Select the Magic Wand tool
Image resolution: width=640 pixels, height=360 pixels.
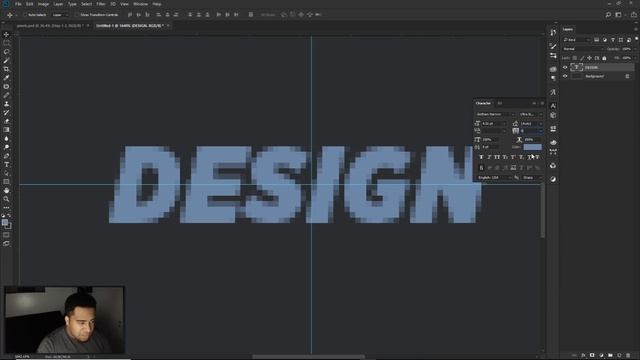6,60
